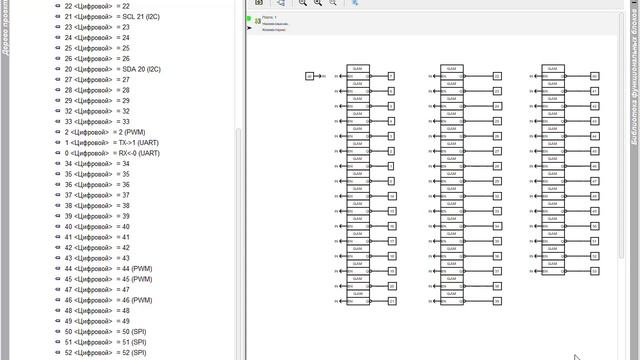Open the vertical side tab on right edge

[x=635, y=73]
